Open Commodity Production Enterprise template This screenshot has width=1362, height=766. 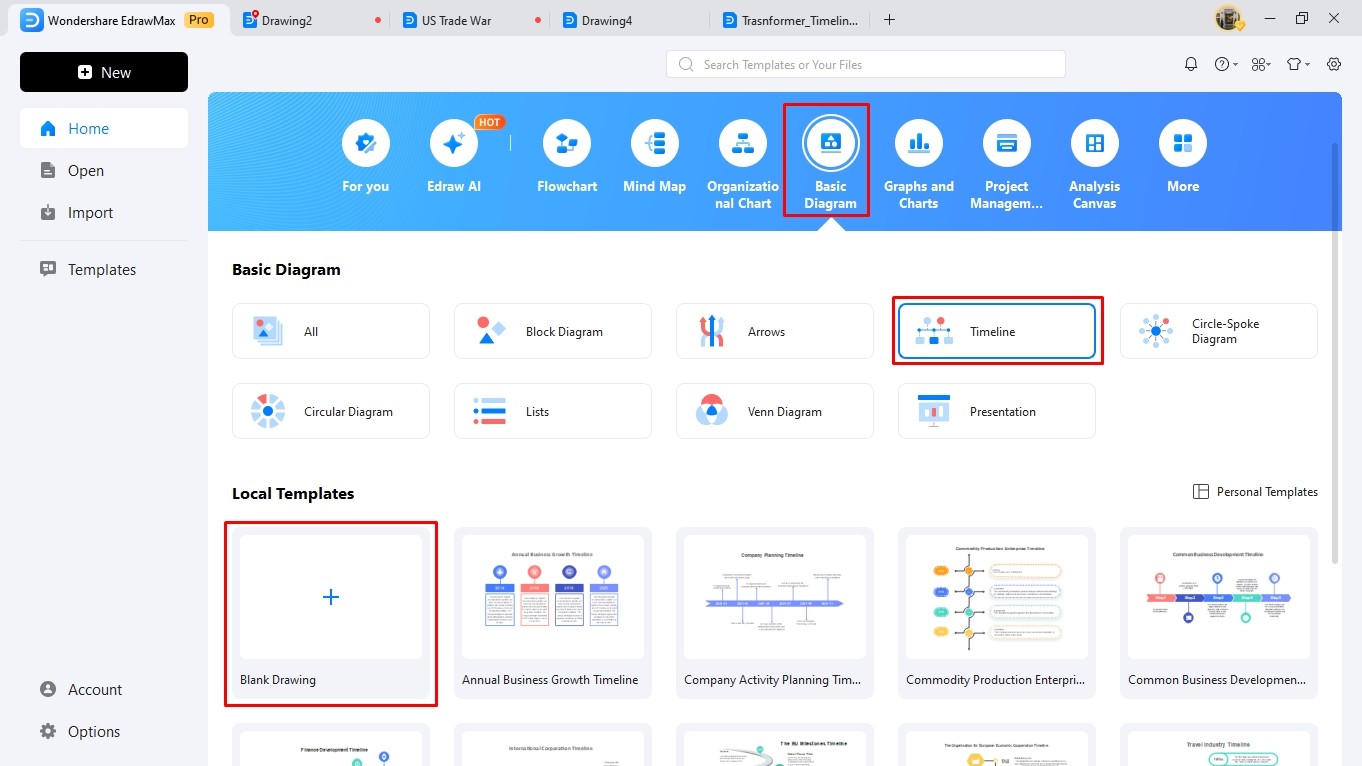coord(997,612)
